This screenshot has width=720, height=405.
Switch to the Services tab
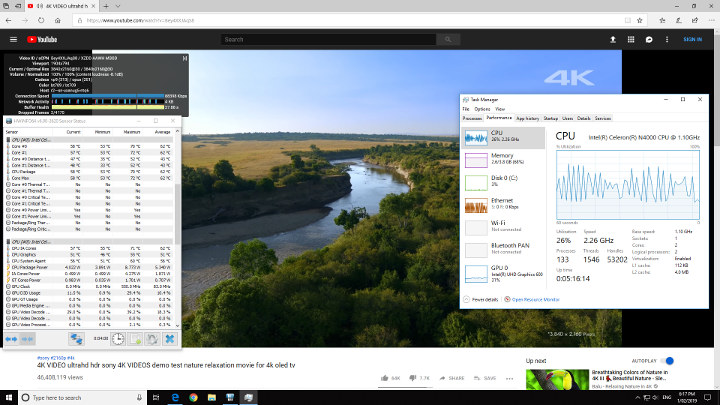click(603, 118)
